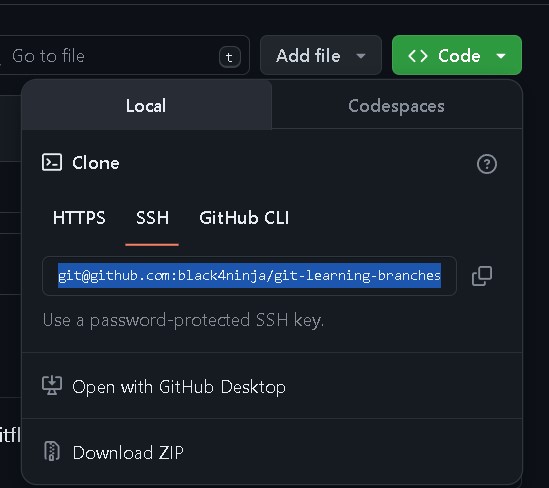
Task: Expand the Add file dropdown arrow
Action: (x=361, y=56)
